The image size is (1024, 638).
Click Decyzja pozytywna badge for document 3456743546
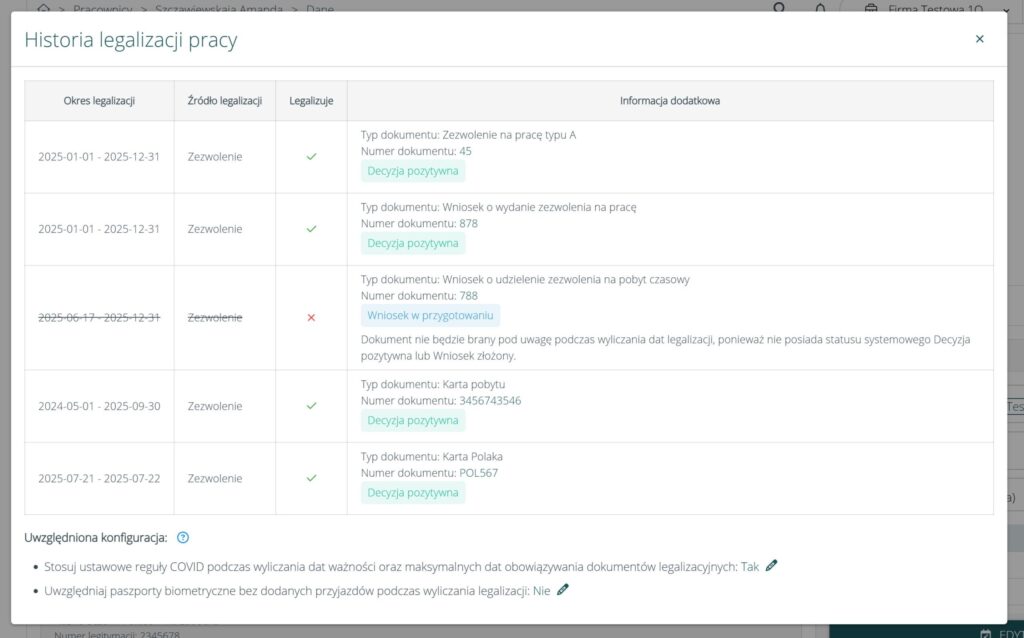coord(412,421)
